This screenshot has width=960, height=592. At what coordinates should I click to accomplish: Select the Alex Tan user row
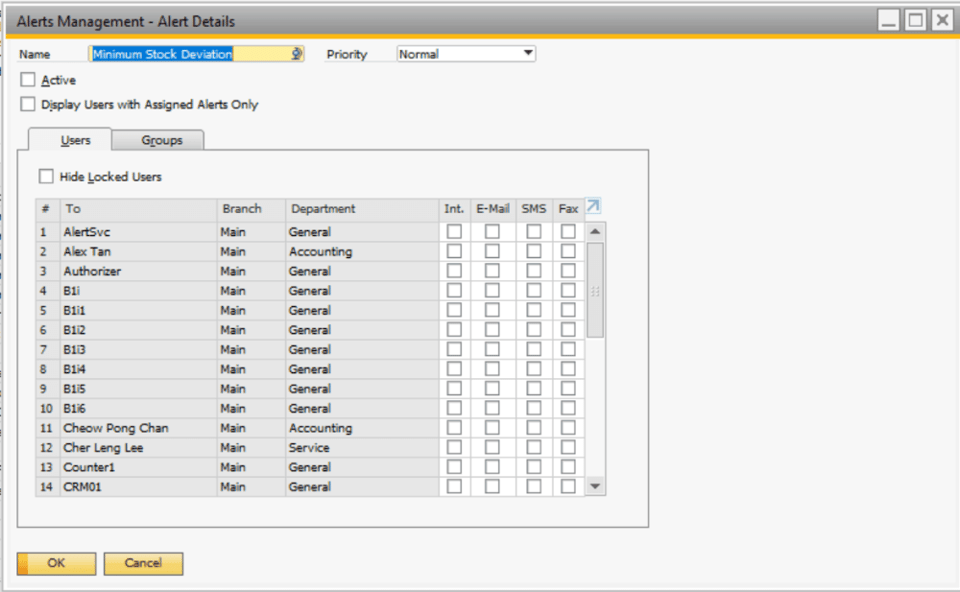(x=310, y=252)
